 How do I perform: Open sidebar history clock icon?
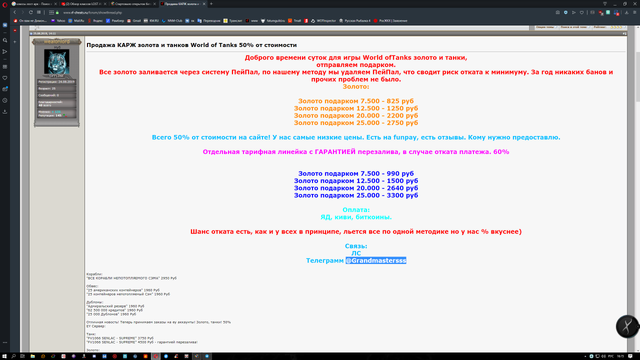coord(5,100)
